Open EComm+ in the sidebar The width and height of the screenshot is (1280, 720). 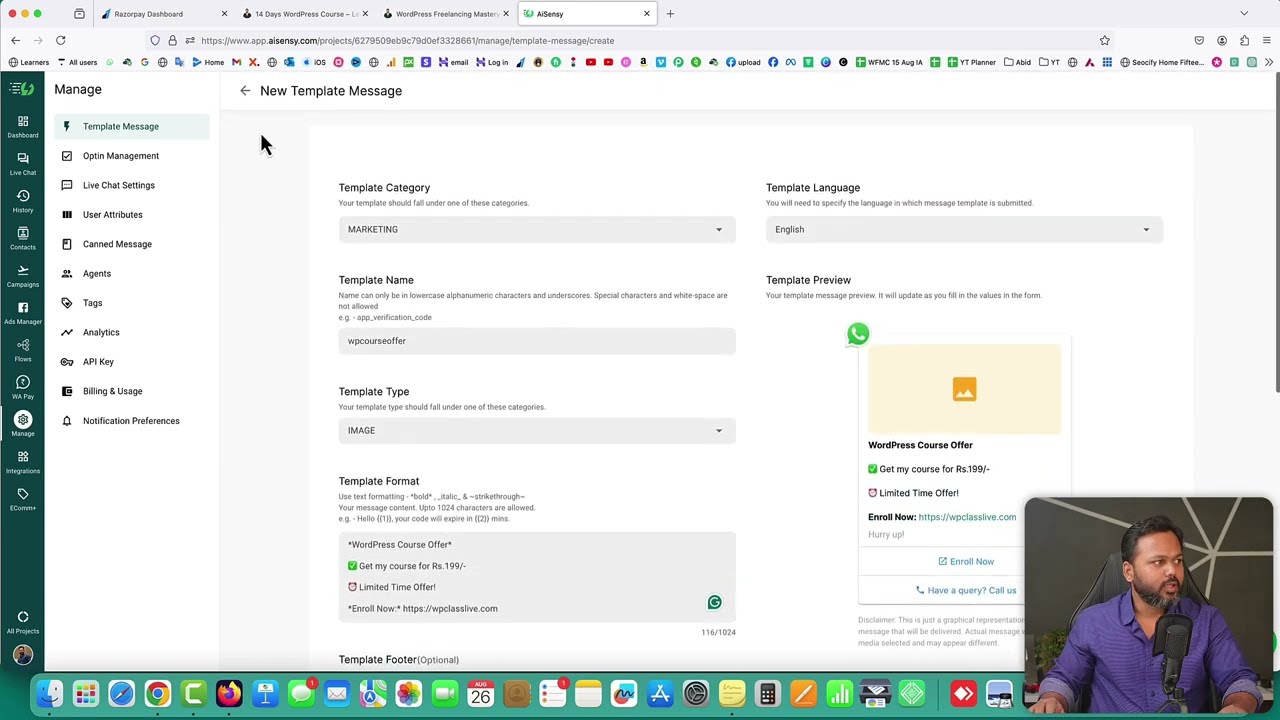coord(22,499)
